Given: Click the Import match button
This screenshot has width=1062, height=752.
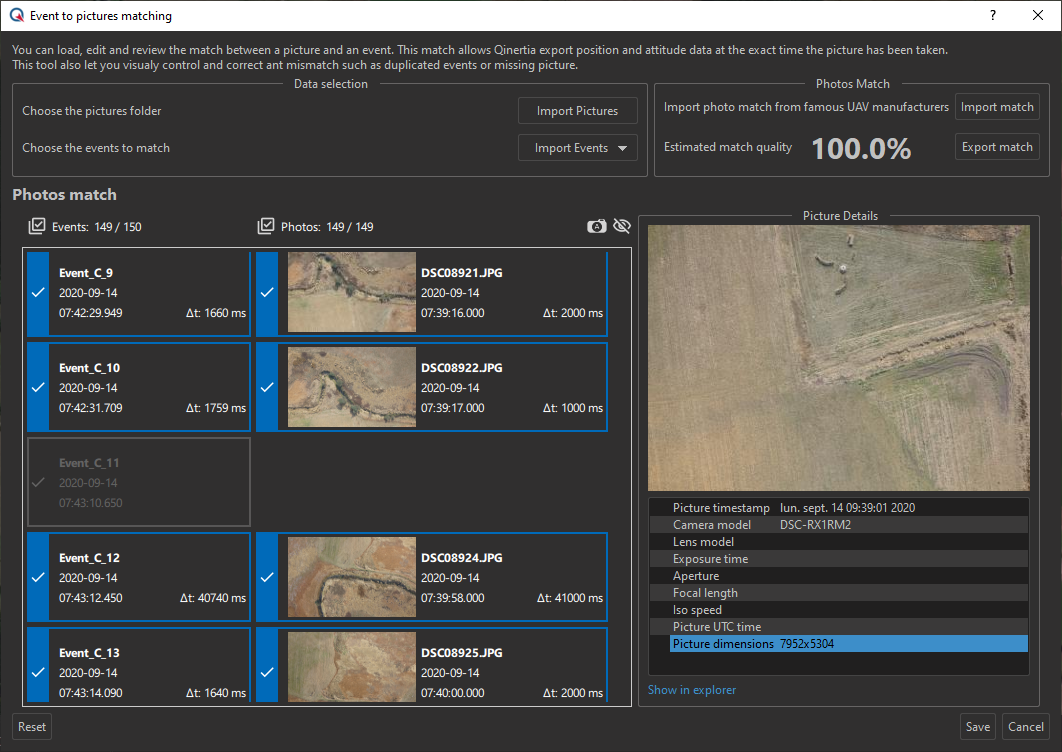Looking at the screenshot, I should tap(997, 107).
